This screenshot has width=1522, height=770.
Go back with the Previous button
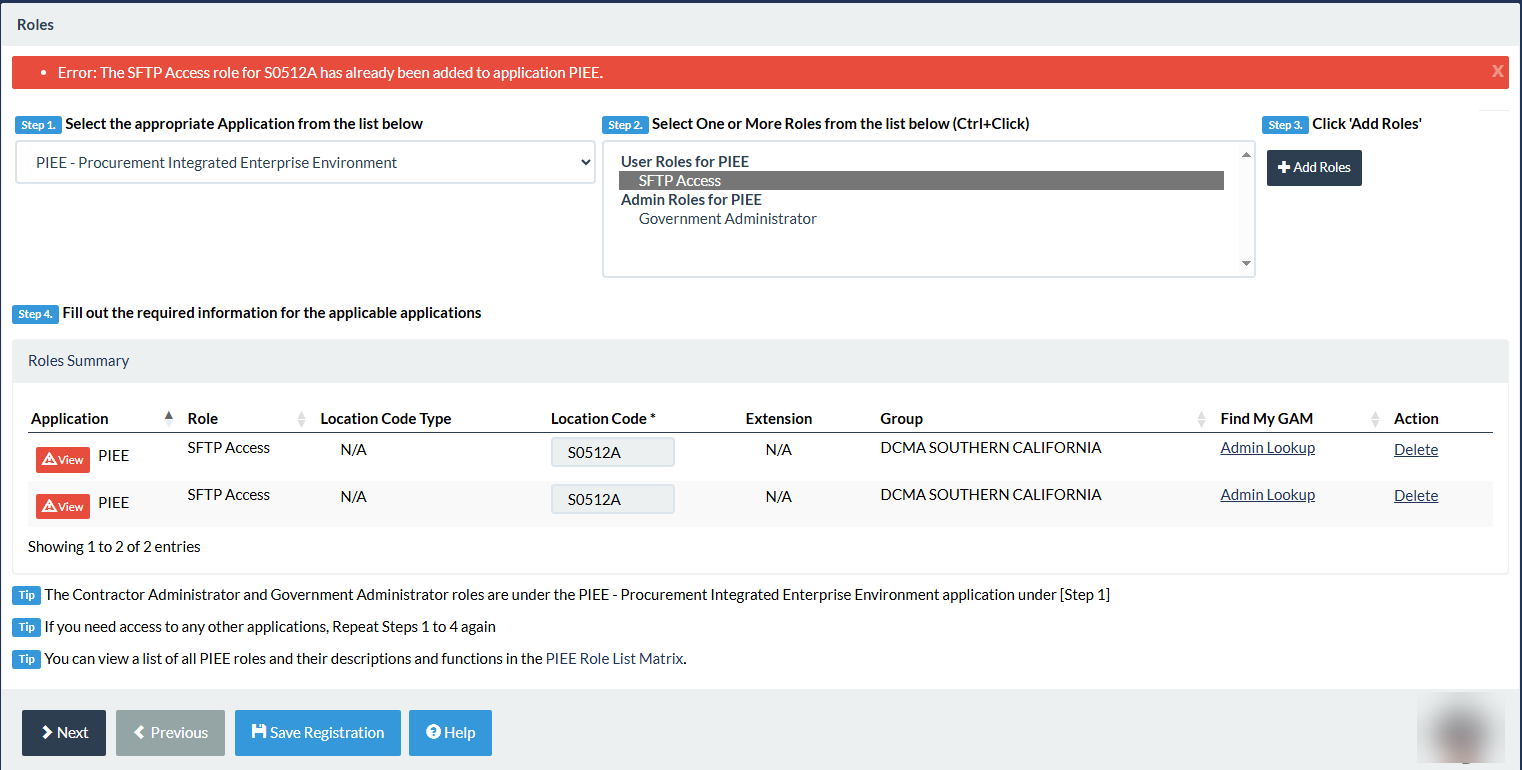coord(171,733)
